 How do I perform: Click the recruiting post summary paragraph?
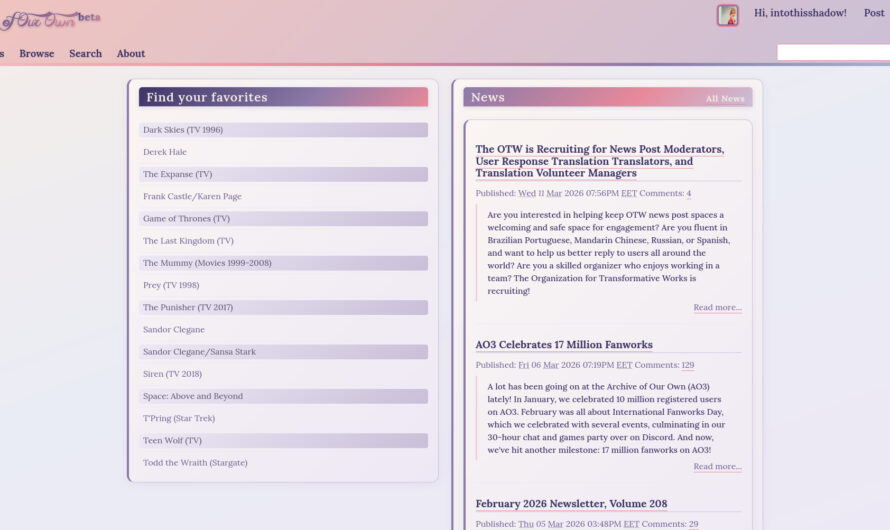(x=609, y=253)
